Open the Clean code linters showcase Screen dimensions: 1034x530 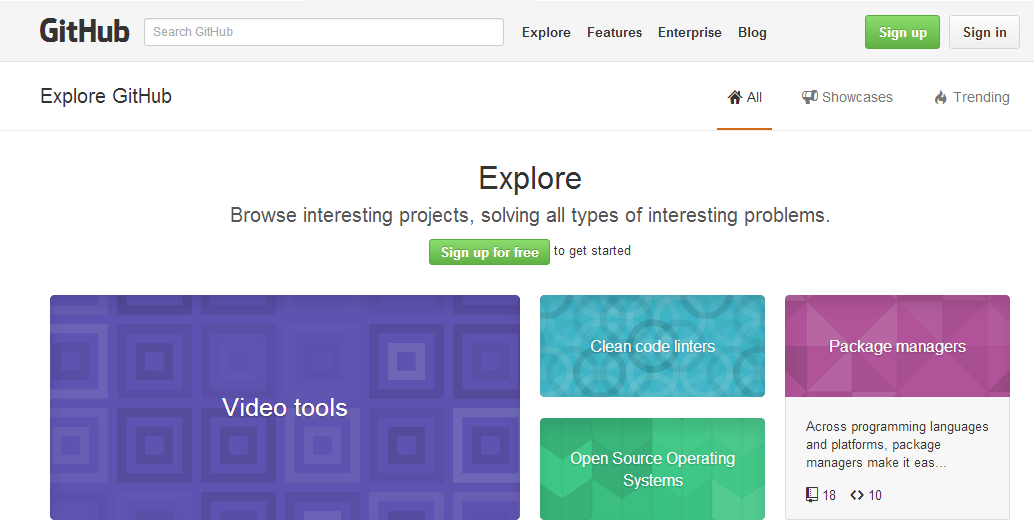click(652, 346)
